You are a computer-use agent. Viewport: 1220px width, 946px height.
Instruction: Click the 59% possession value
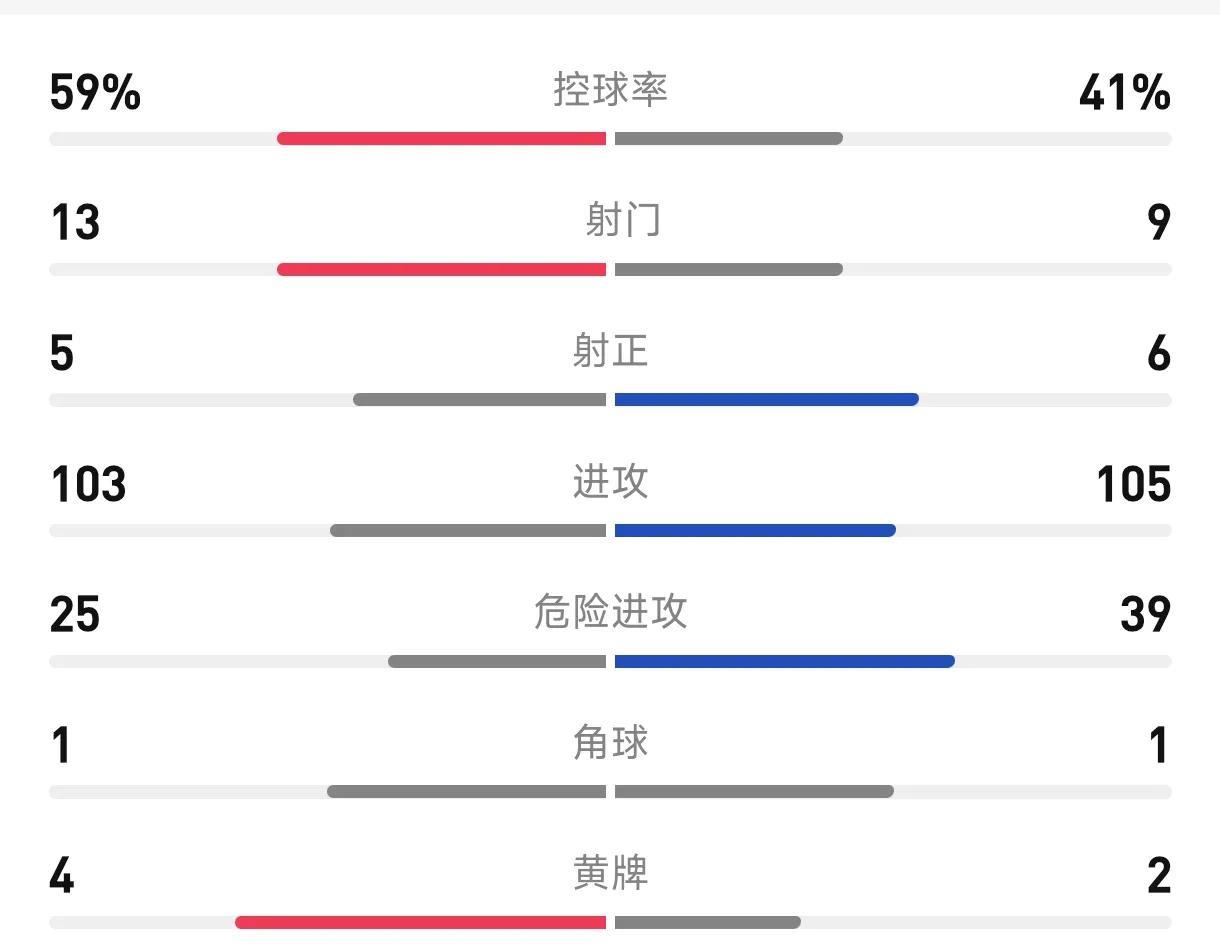[x=95, y=93]
